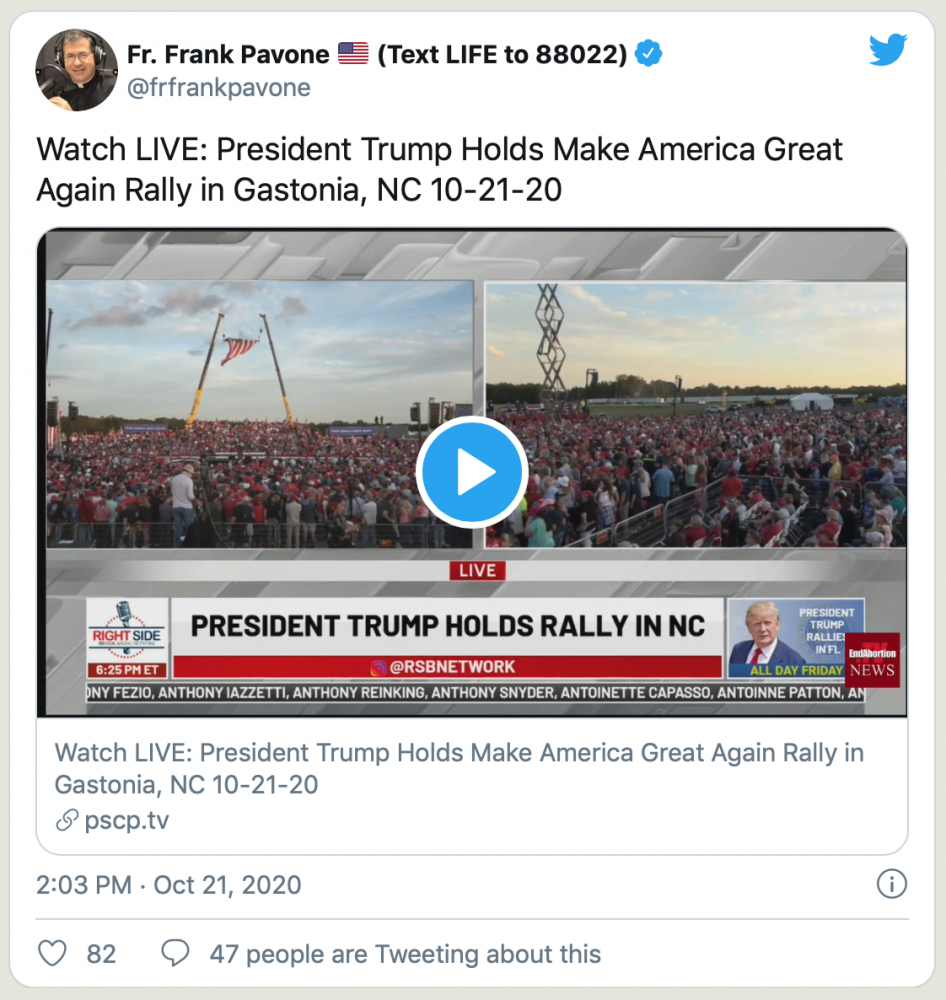Click the chain link icon beside pscp.tv

coord(67,821)
